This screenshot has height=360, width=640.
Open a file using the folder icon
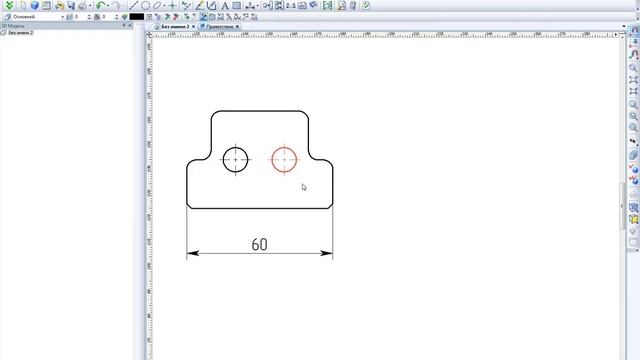pos(60,6)
